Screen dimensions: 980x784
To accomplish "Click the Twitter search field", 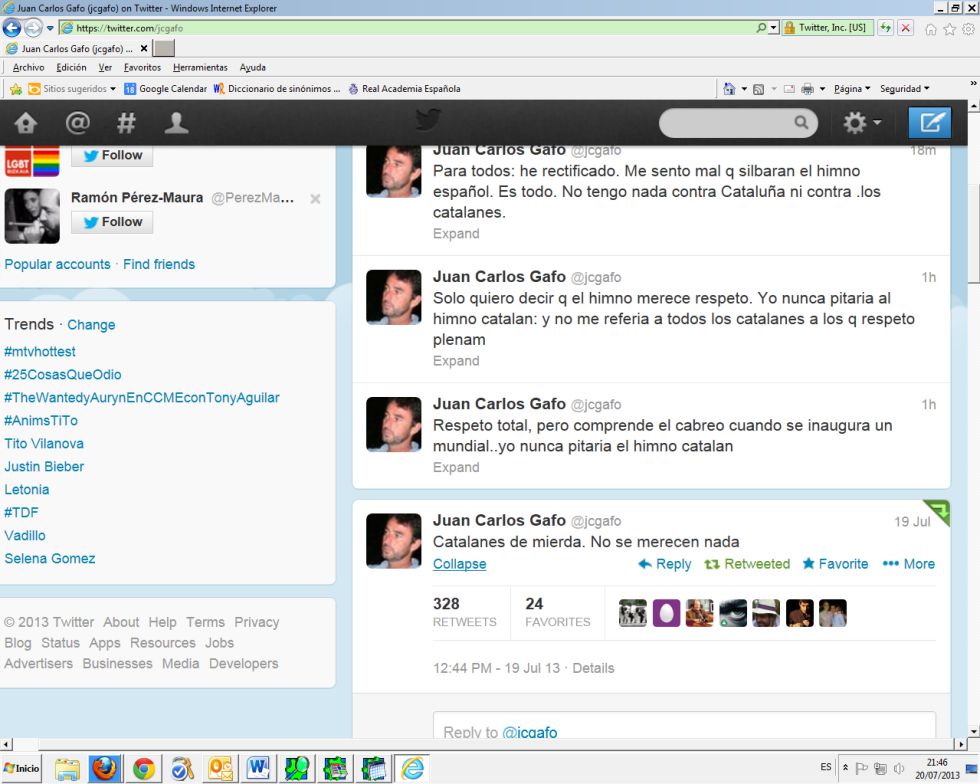I will 738,122.
